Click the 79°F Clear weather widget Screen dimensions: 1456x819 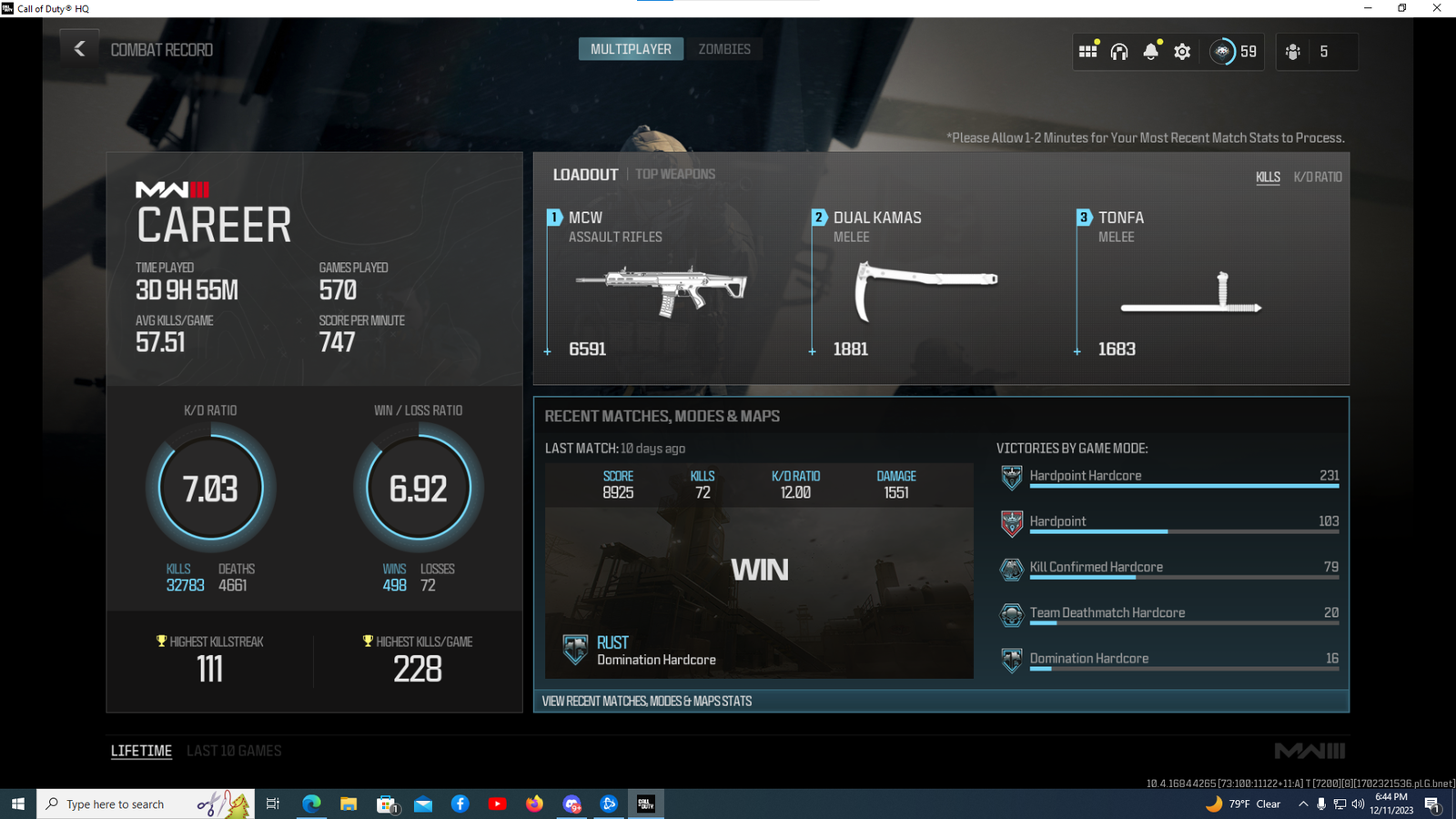tap(1242, 804)
